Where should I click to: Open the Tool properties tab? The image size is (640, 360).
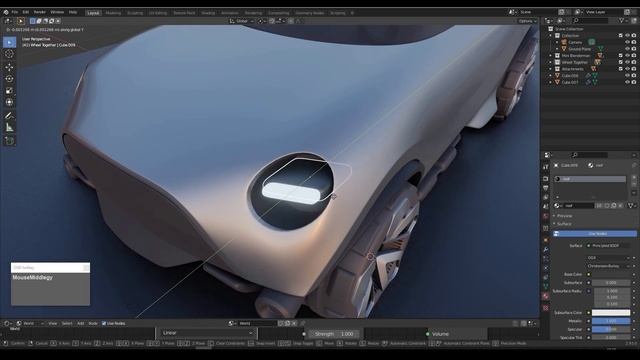(546, 167)
